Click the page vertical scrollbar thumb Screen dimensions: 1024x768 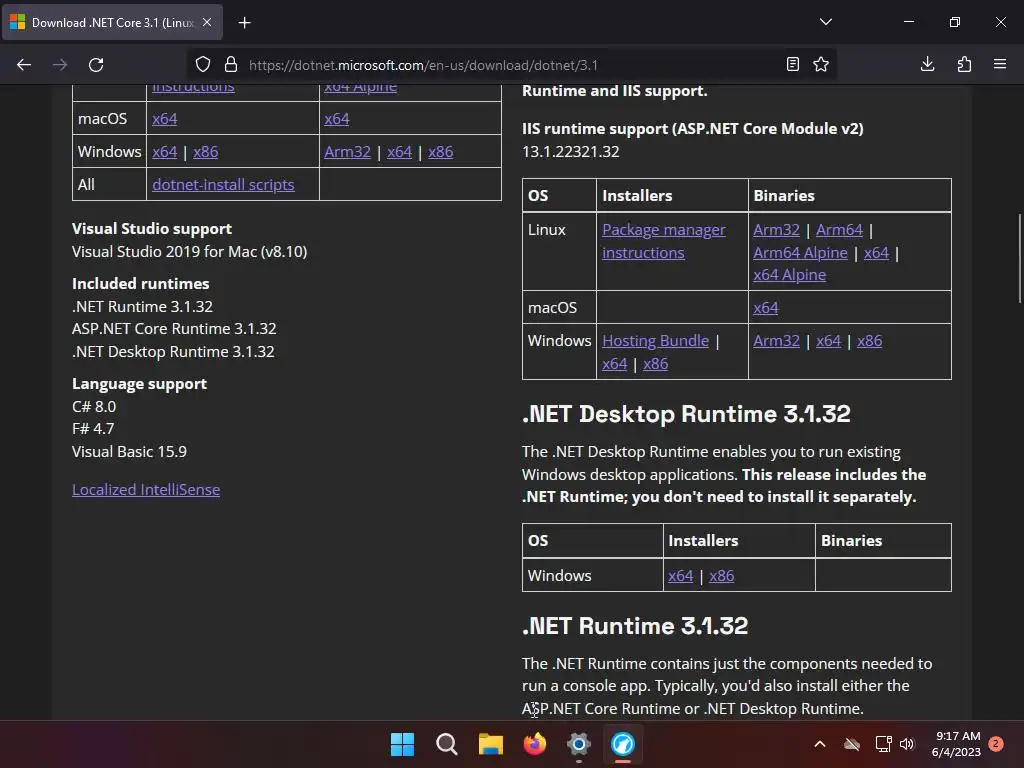[x=1019, y=258]
